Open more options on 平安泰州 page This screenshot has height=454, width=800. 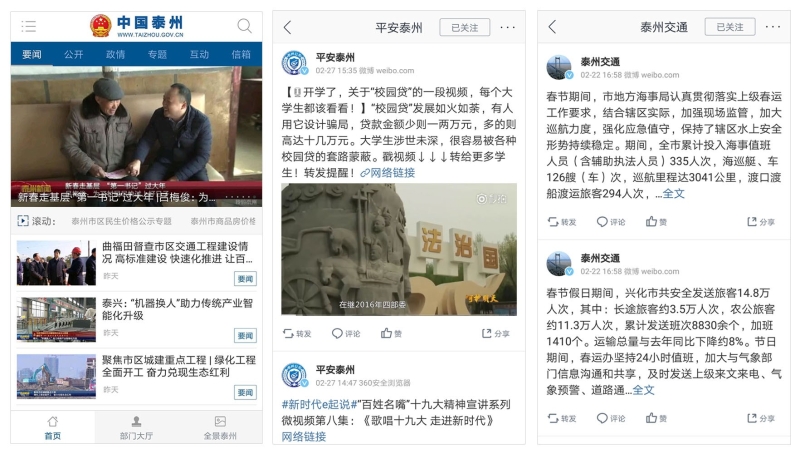coord(508,27)
